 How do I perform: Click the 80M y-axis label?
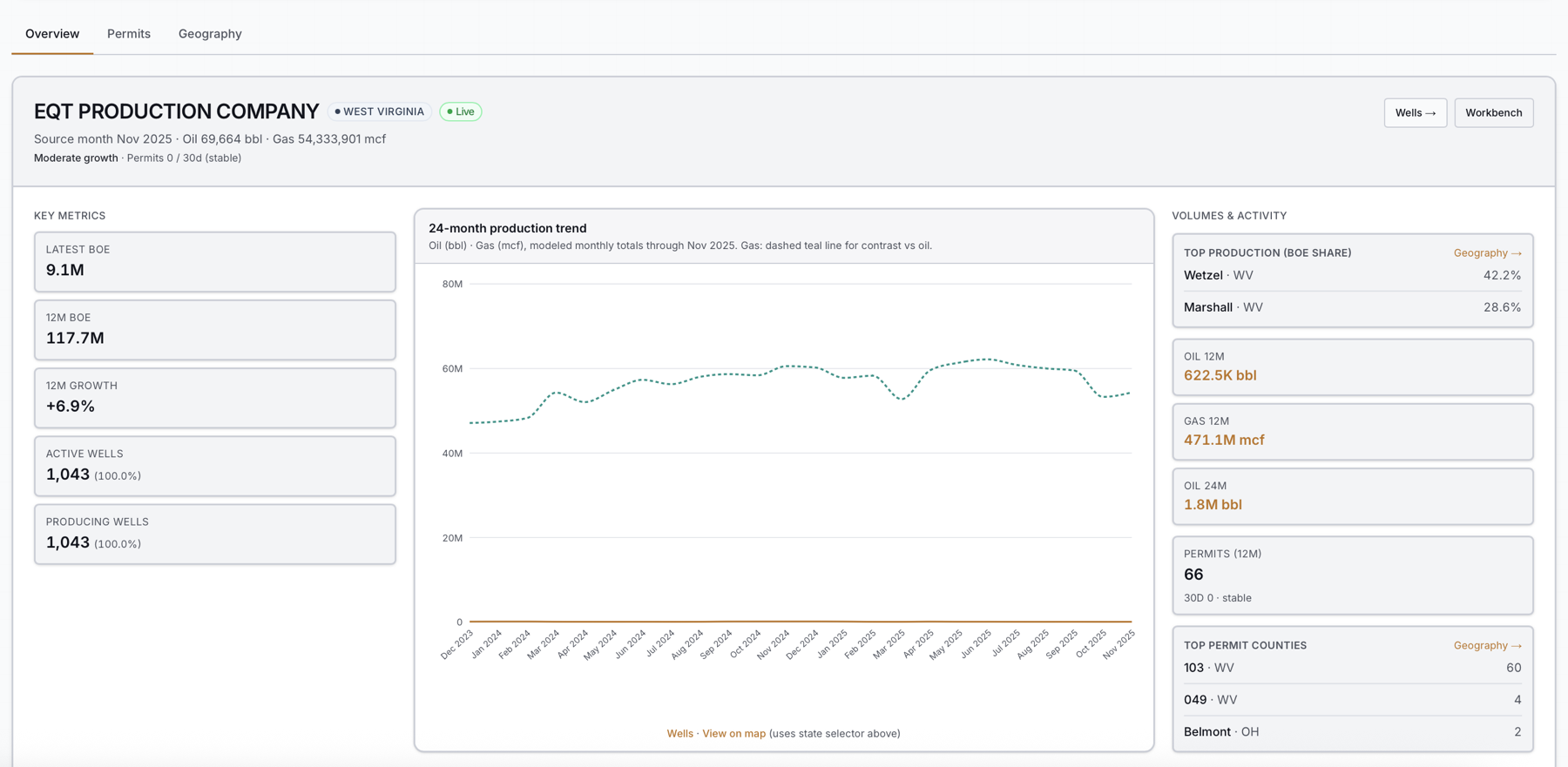452,284
